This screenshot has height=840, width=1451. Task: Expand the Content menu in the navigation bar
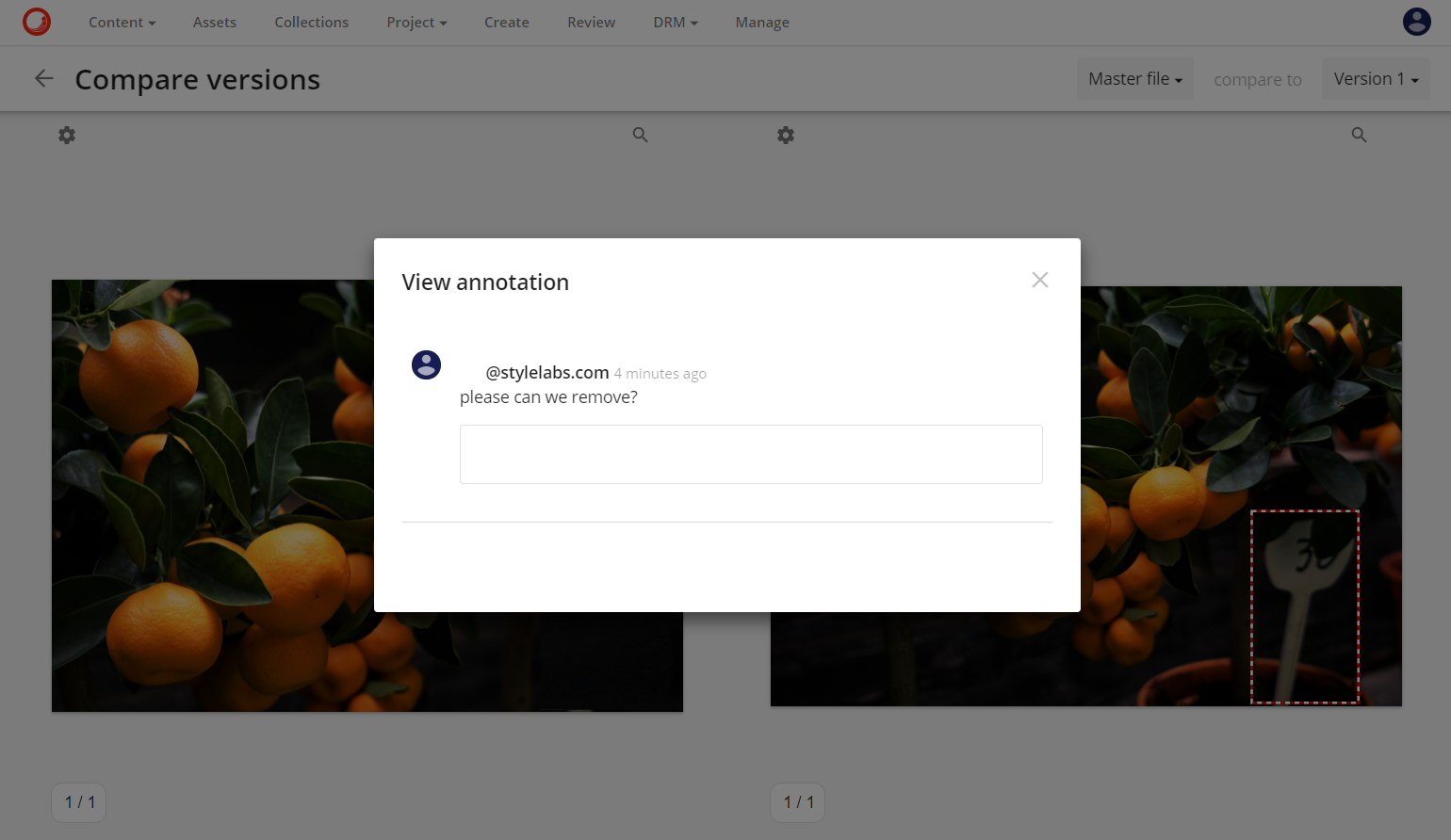pos(122,22)
